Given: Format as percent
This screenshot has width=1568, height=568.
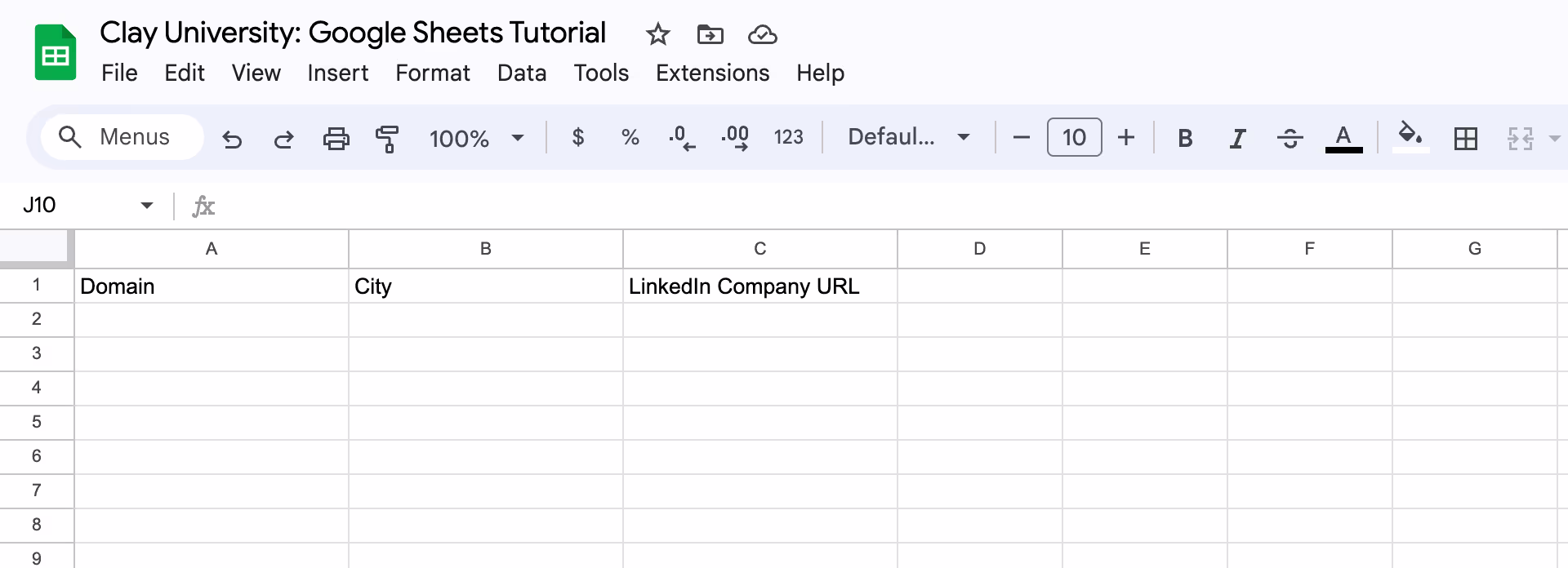Looking at the screenshot, I should 630,137.
